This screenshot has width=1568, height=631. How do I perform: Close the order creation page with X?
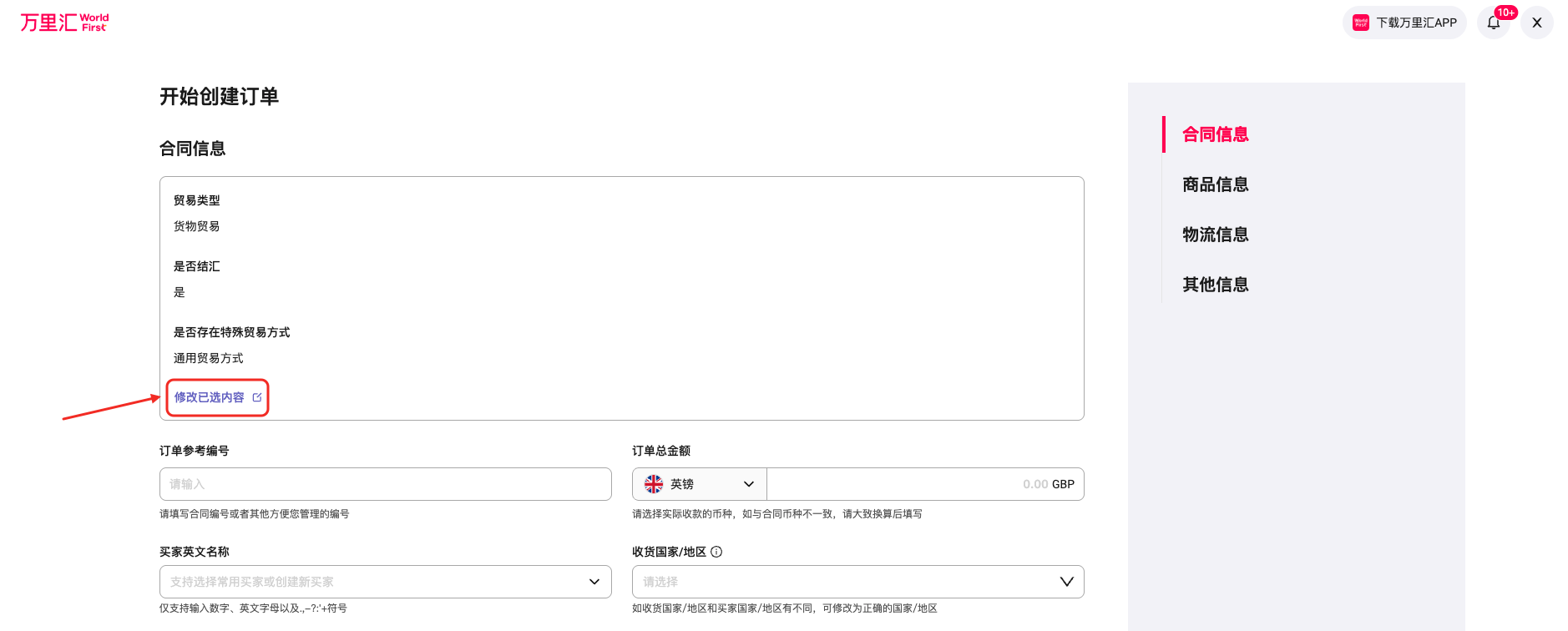[x=1537, y=23]
